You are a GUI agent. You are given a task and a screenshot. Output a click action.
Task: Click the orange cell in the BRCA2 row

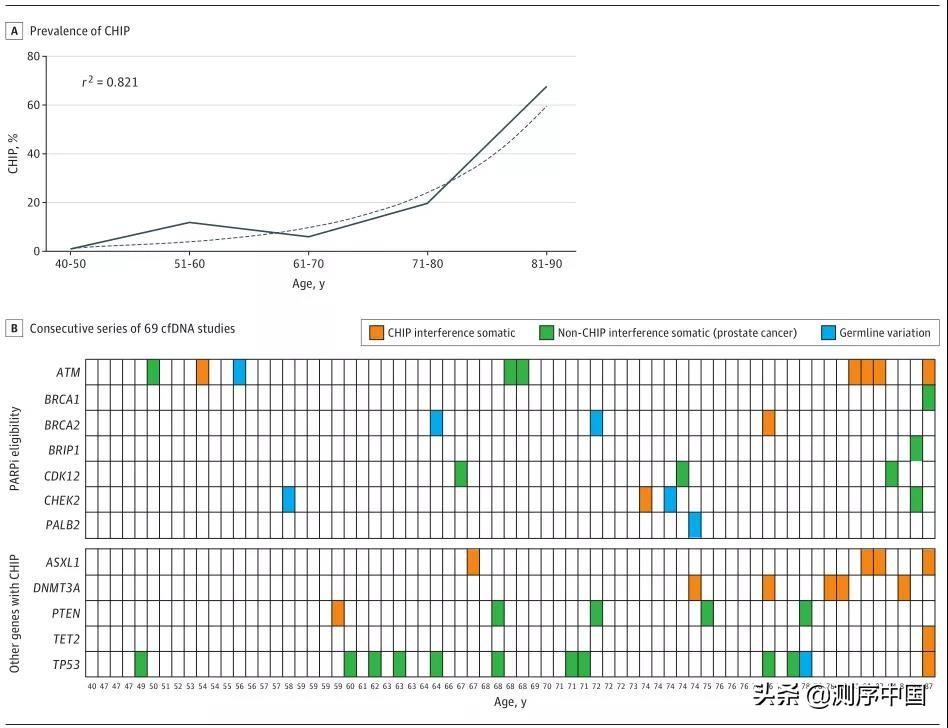click(x=768, y=423)
